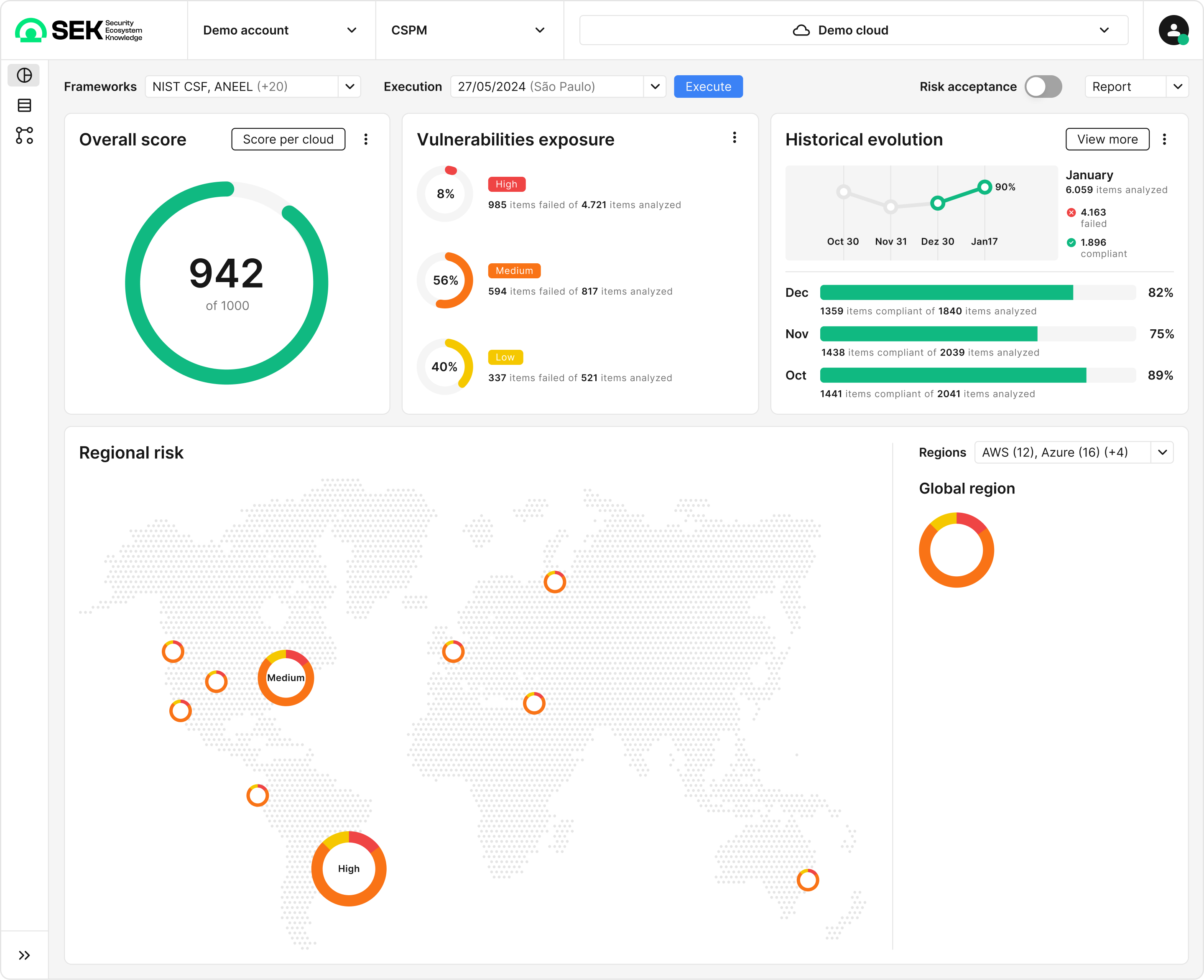The height and width of the screenshot is (980, 1204).
Task: Open the Regions AWS Azure dropdown
Action: coord(1074,453)
